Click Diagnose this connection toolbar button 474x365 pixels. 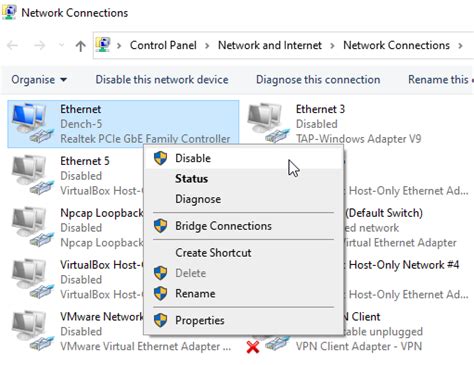coord(318,80)
